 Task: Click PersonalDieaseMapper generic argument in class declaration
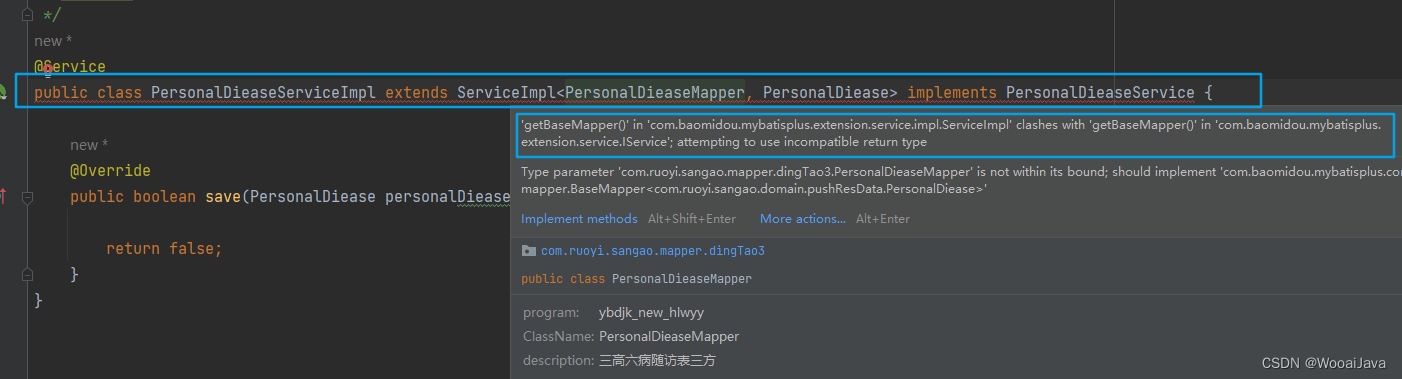tap(655, 93)
